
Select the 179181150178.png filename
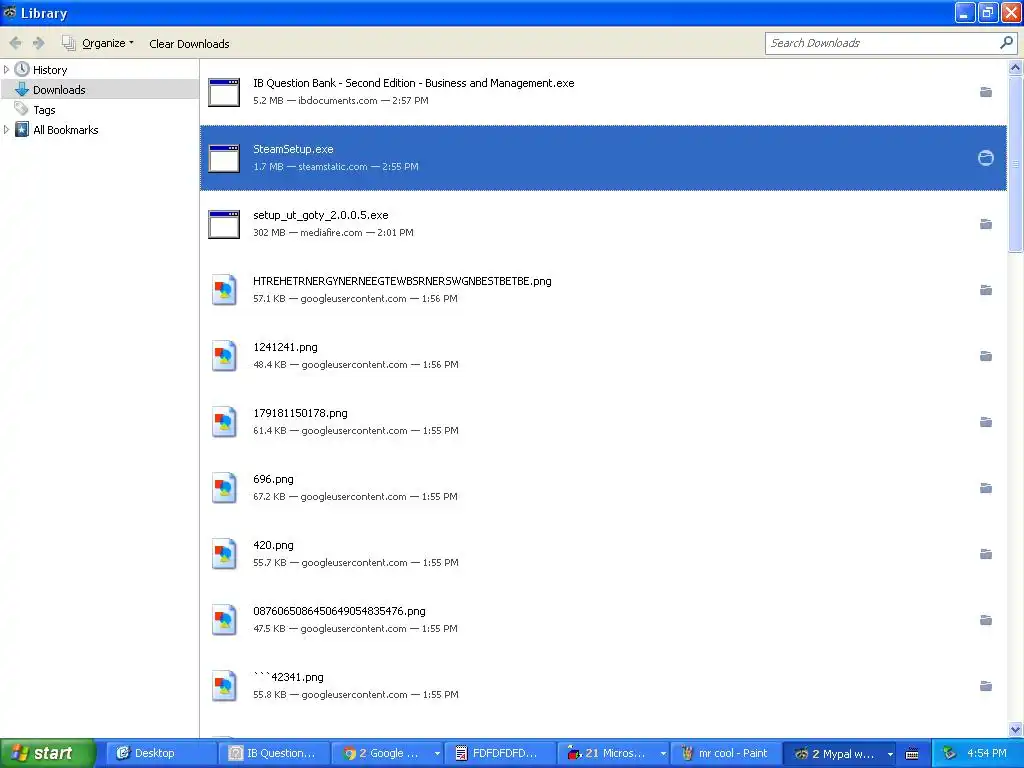point(300,413)
